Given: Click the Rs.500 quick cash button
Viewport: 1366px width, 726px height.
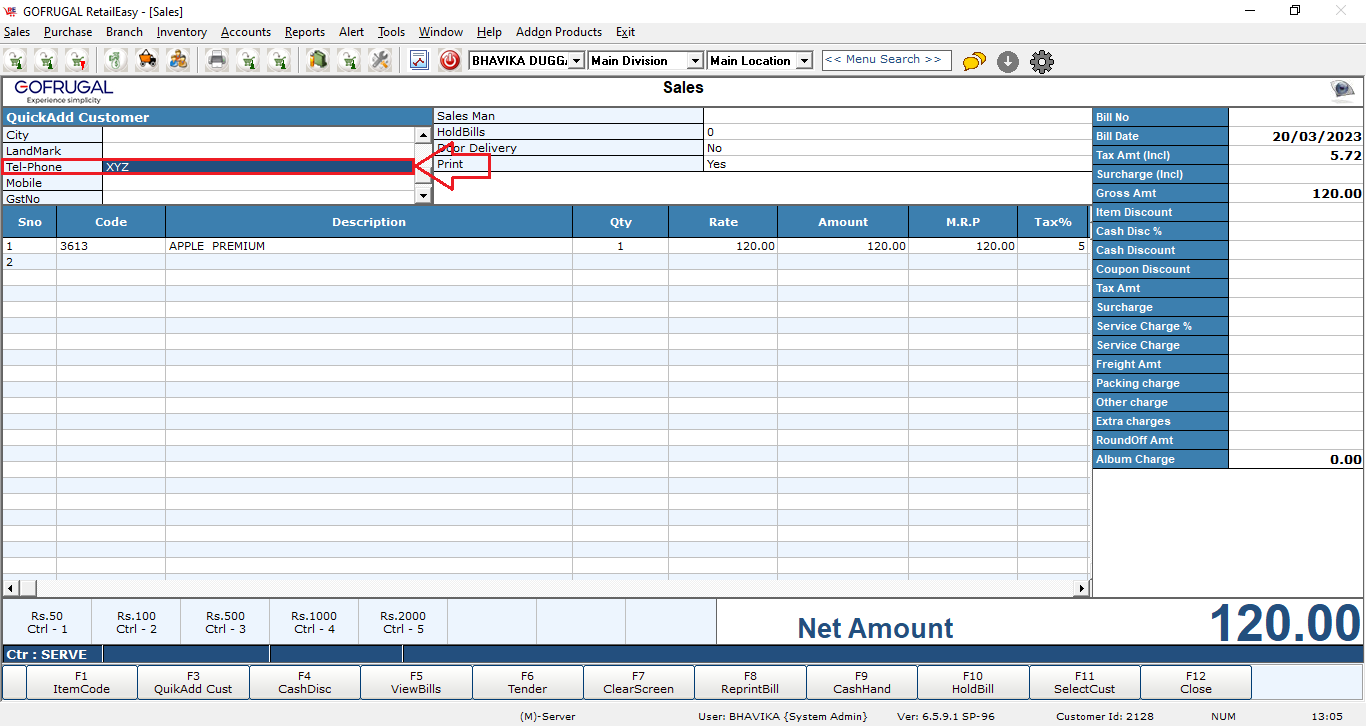Looking at the screenshot, I should point(225,622).
